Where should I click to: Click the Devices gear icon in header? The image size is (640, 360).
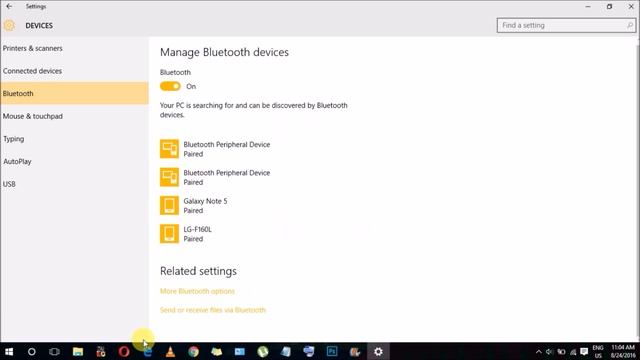click(x=9, y=25)
